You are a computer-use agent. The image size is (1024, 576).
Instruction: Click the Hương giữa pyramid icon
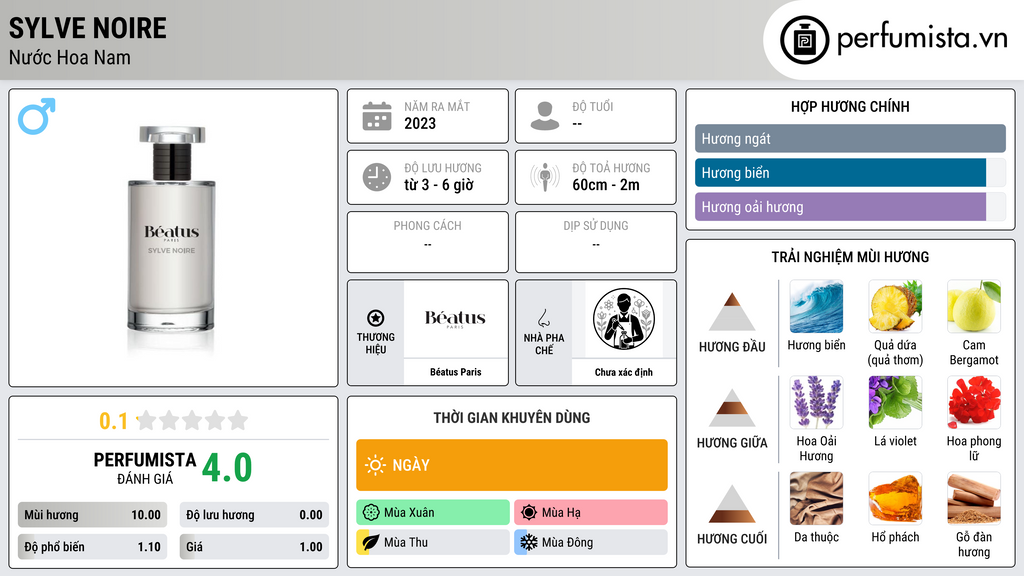point(732,408)
